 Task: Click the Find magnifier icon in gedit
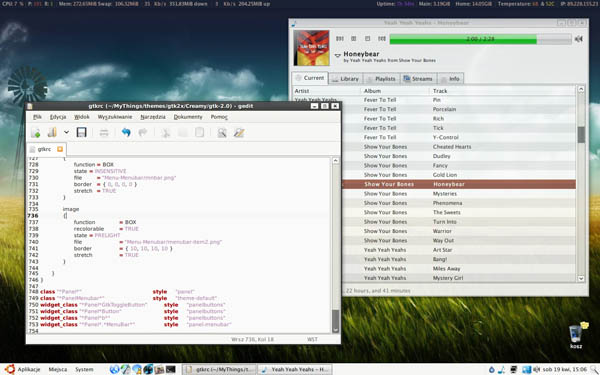click(222, 133)
